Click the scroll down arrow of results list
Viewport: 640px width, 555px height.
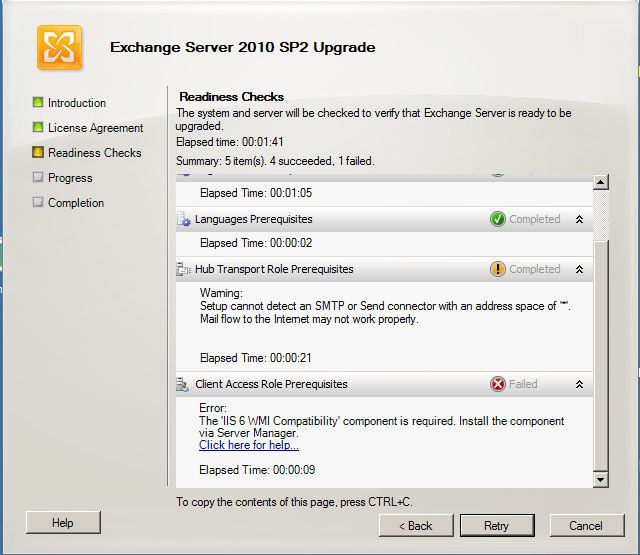(x=600, y=480)
